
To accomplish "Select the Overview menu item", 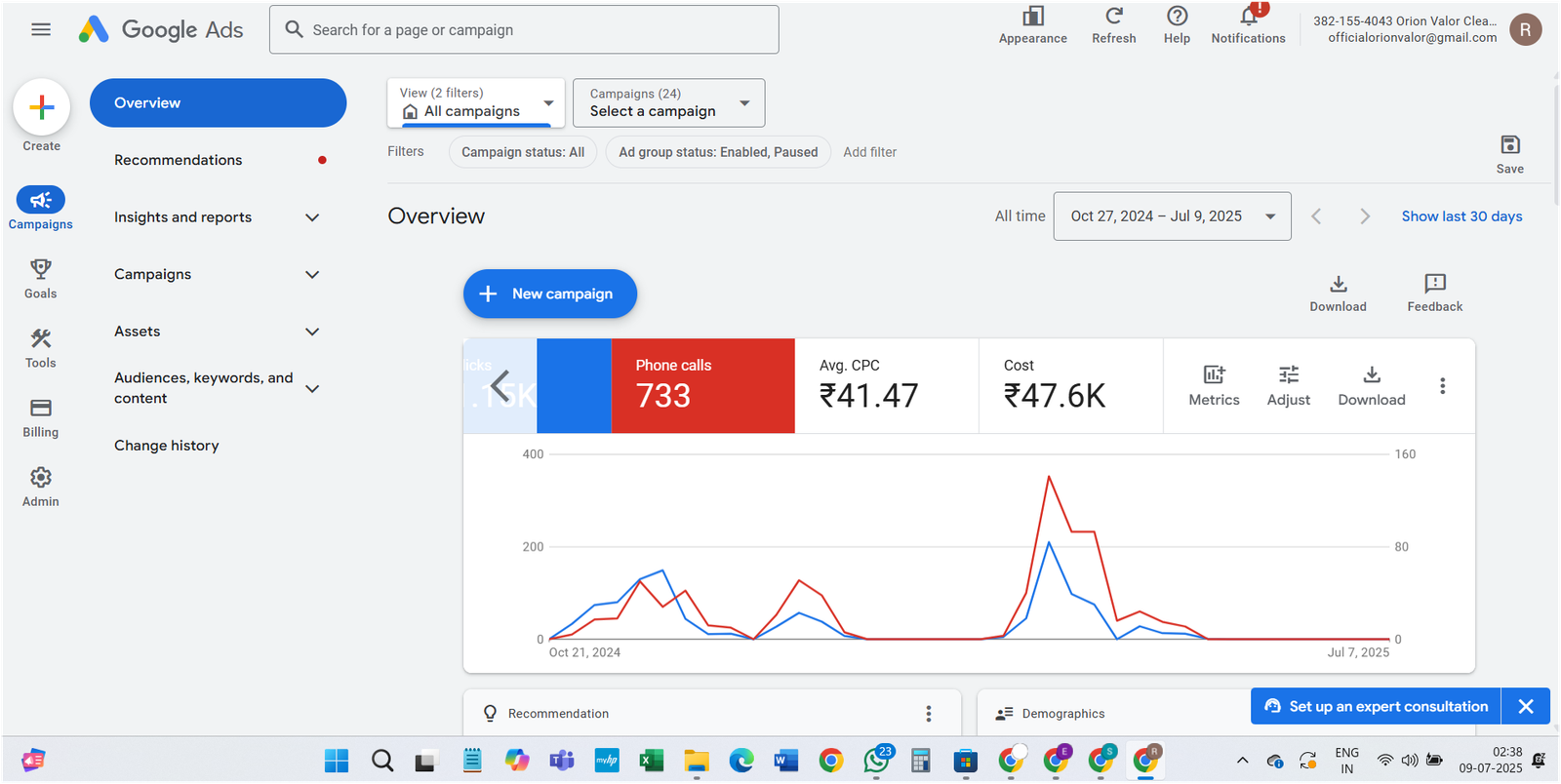I will pos(218,103).
